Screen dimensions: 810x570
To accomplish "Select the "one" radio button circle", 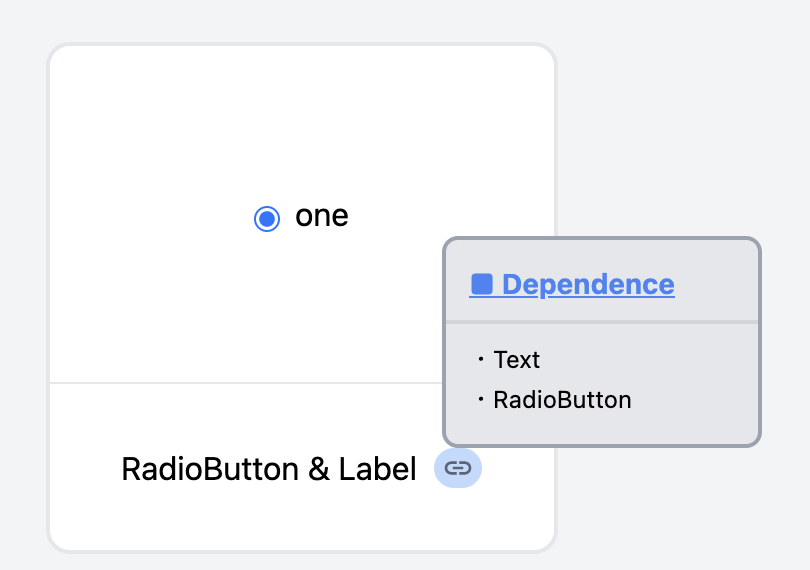I will click(x=267, y=219).
